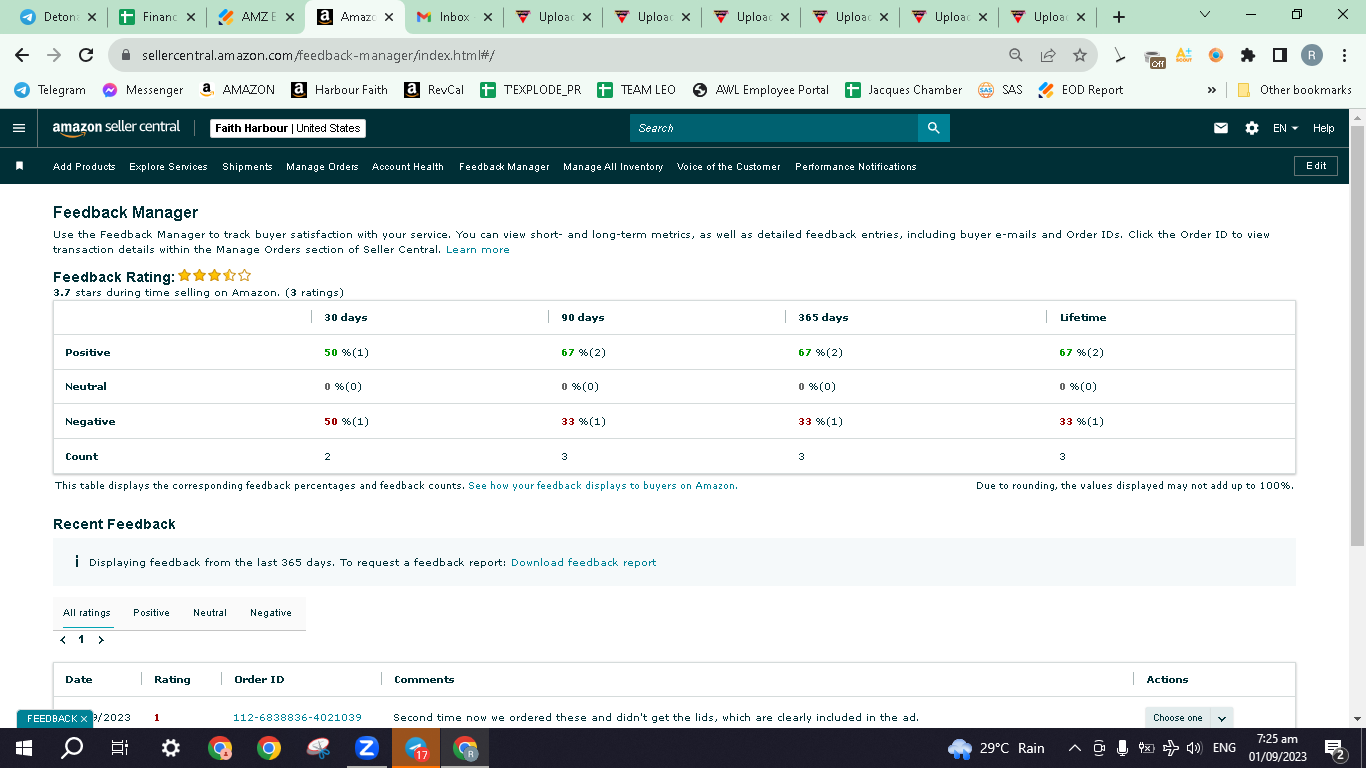
Task: Open a new browser tab
Action: 1119,17
